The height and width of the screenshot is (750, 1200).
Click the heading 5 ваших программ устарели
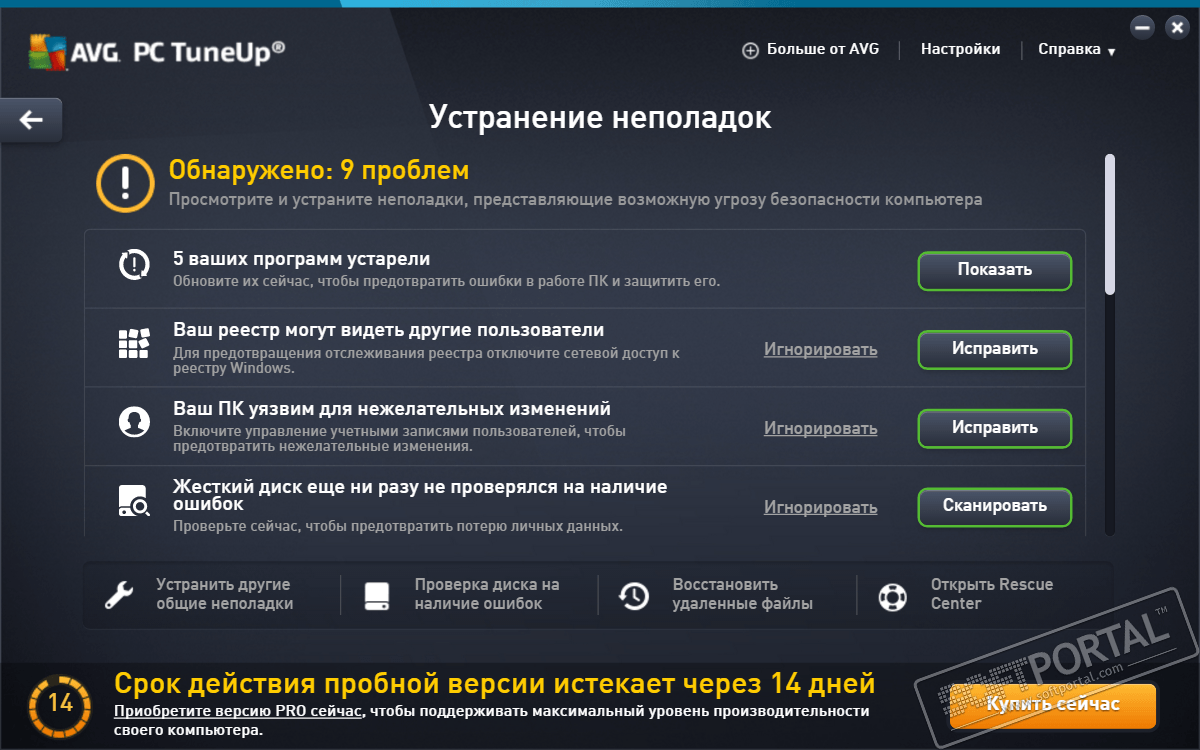tap(301, 259)
